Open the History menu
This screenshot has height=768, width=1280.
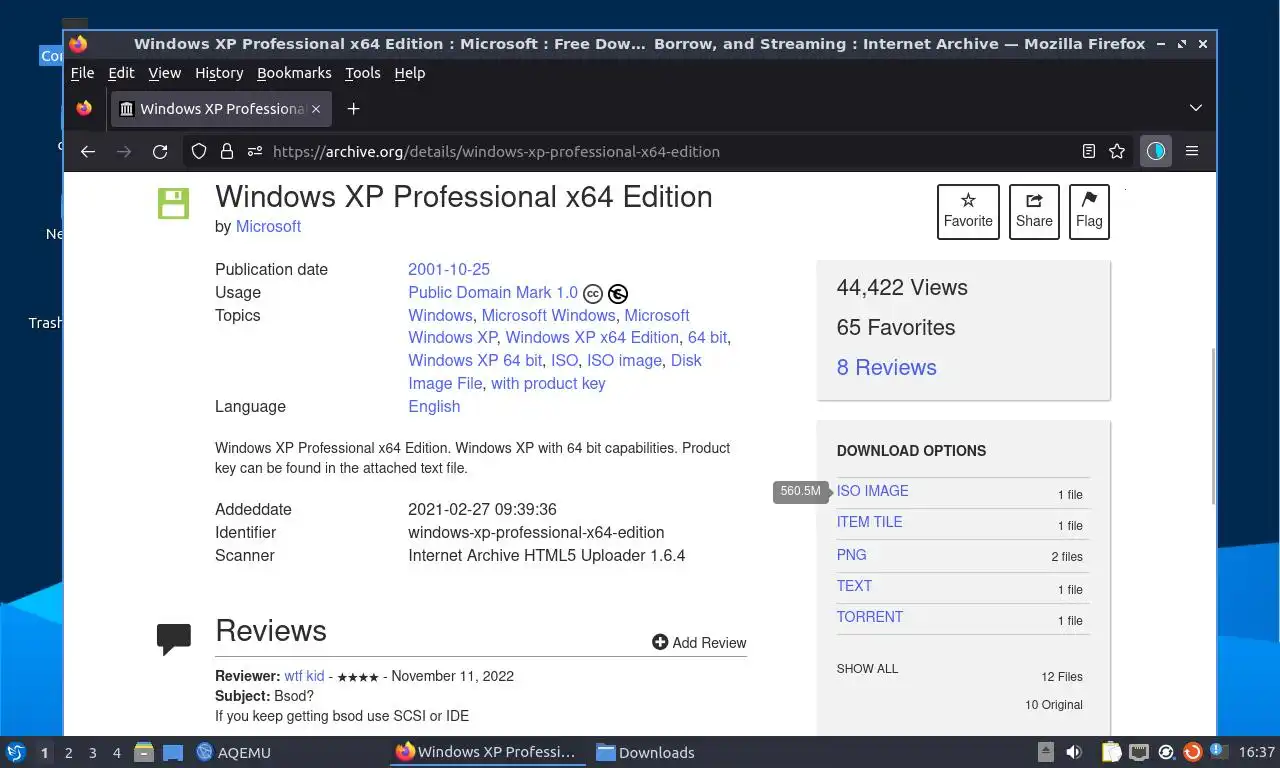pyautogui.click(x=219, y=73)
